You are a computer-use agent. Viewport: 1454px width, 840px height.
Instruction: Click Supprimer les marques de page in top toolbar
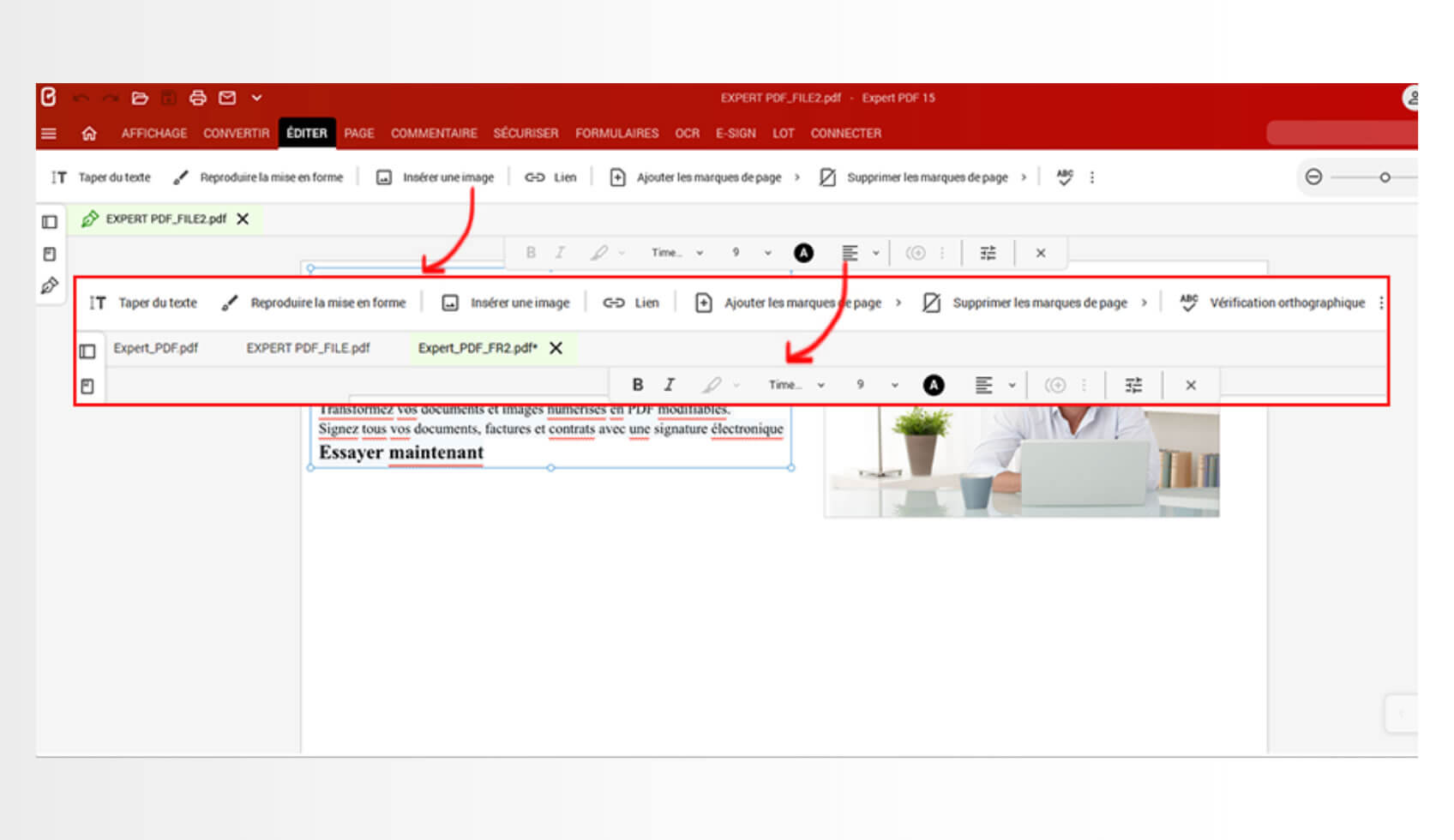[914, 177]
